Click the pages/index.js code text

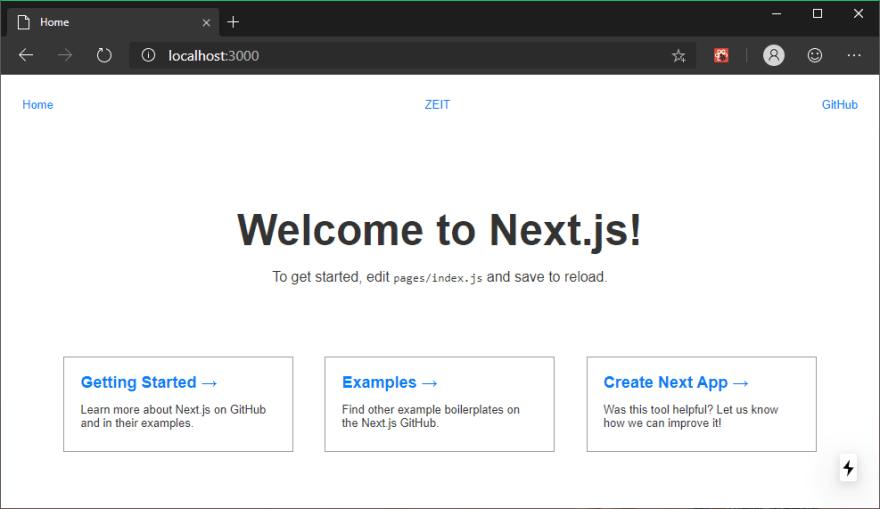(438, 278)
